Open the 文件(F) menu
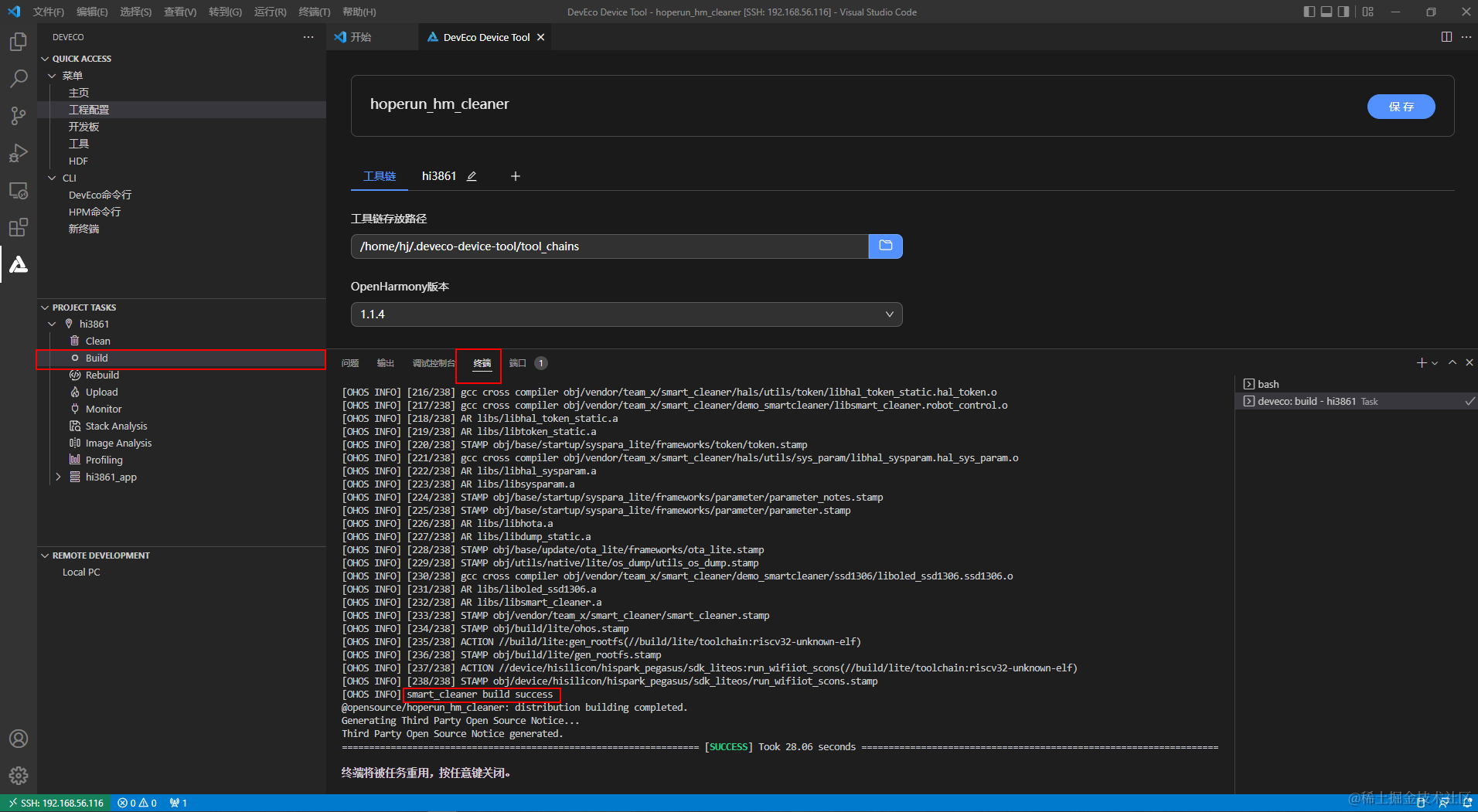The image size is (1478, 812). (49, 12)
